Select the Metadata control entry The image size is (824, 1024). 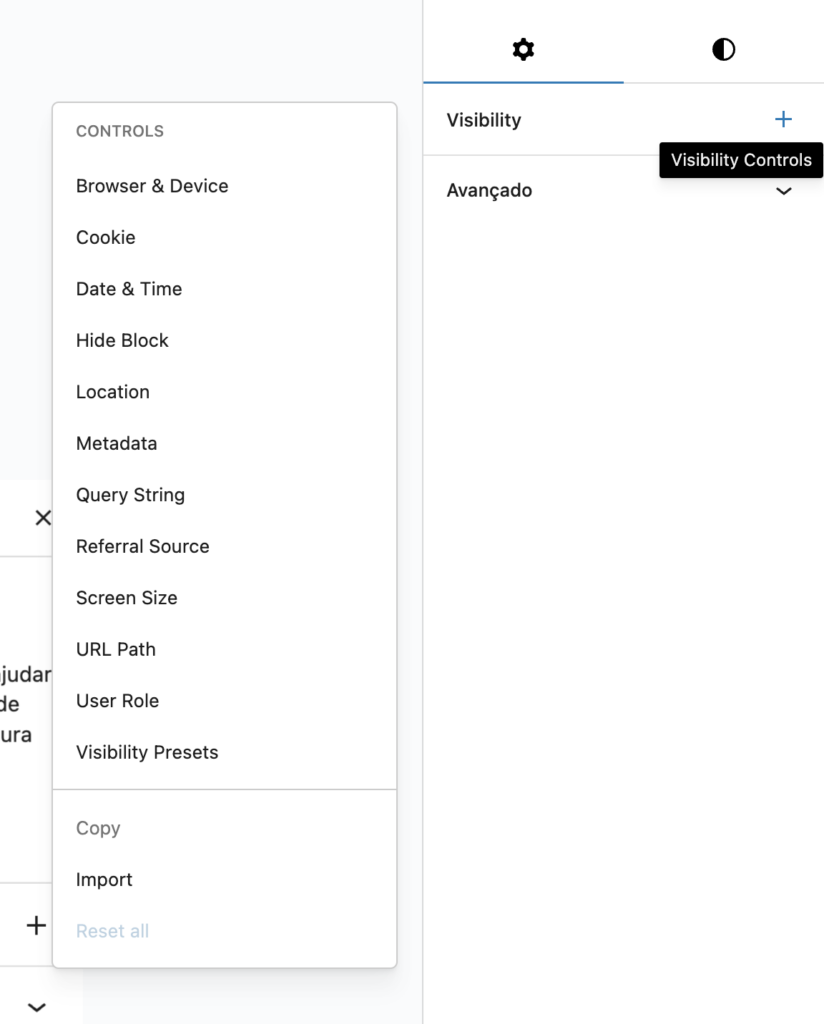tap(224, 444)
